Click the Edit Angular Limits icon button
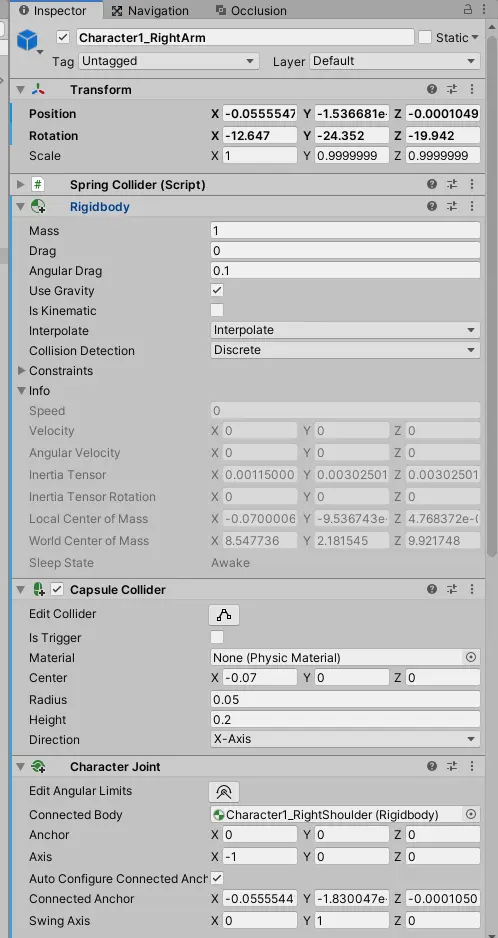The image size is (498, 938). coord(224,791)
